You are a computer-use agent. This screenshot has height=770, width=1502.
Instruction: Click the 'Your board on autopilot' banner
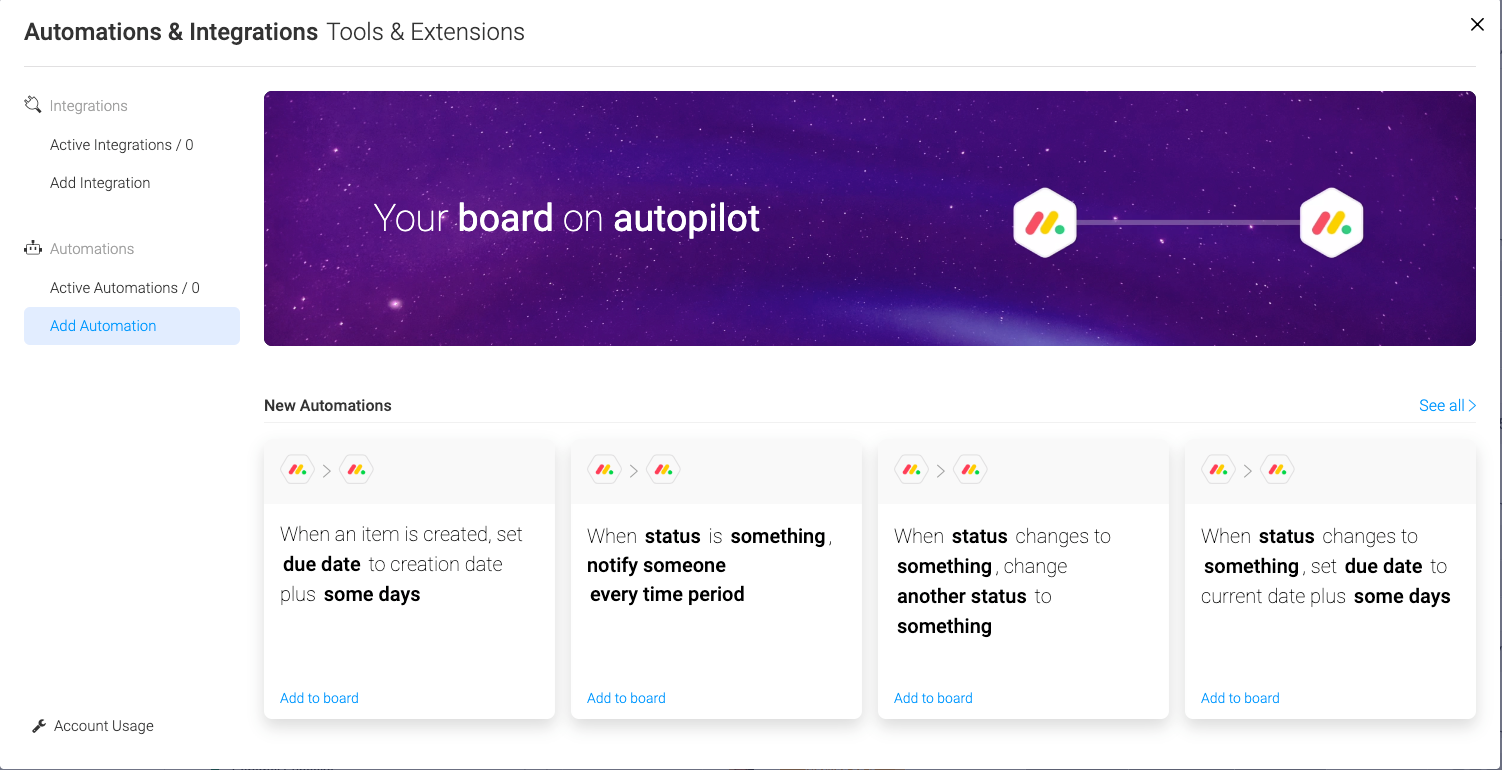pyautogui.click(x=870, y=219)
